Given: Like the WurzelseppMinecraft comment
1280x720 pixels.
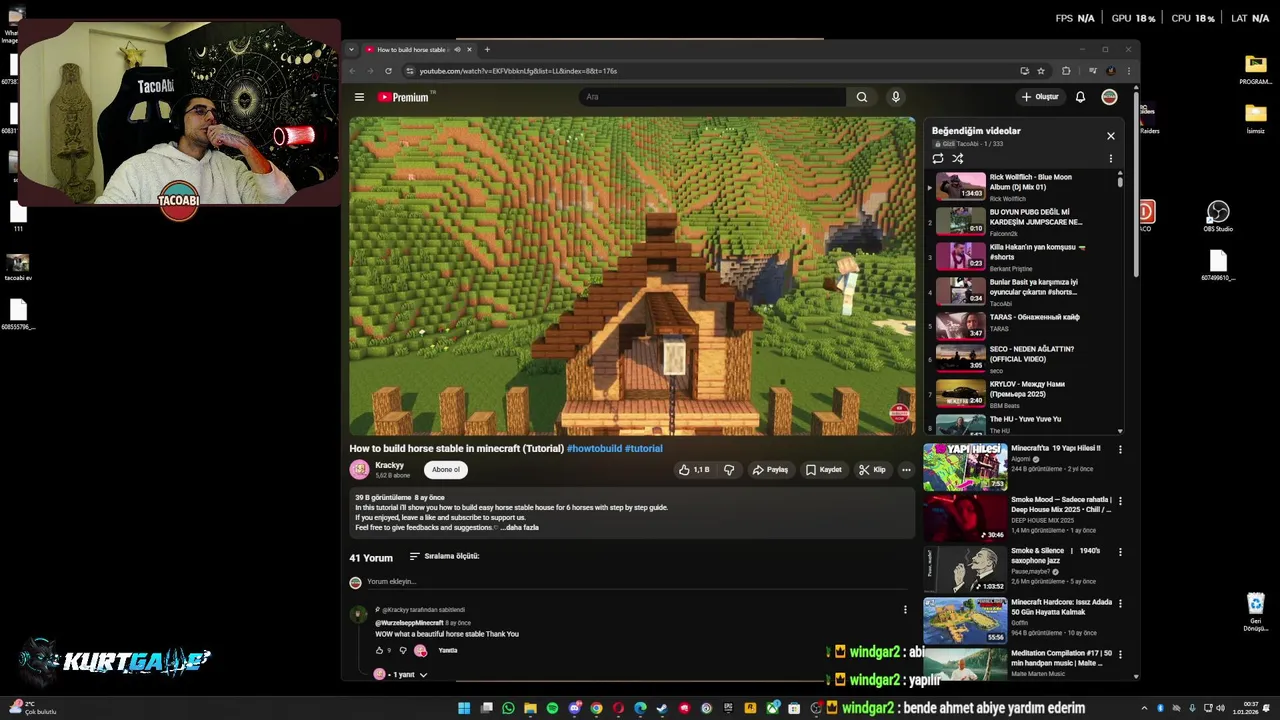Looking at the screenshot, I should click(379, 650).
